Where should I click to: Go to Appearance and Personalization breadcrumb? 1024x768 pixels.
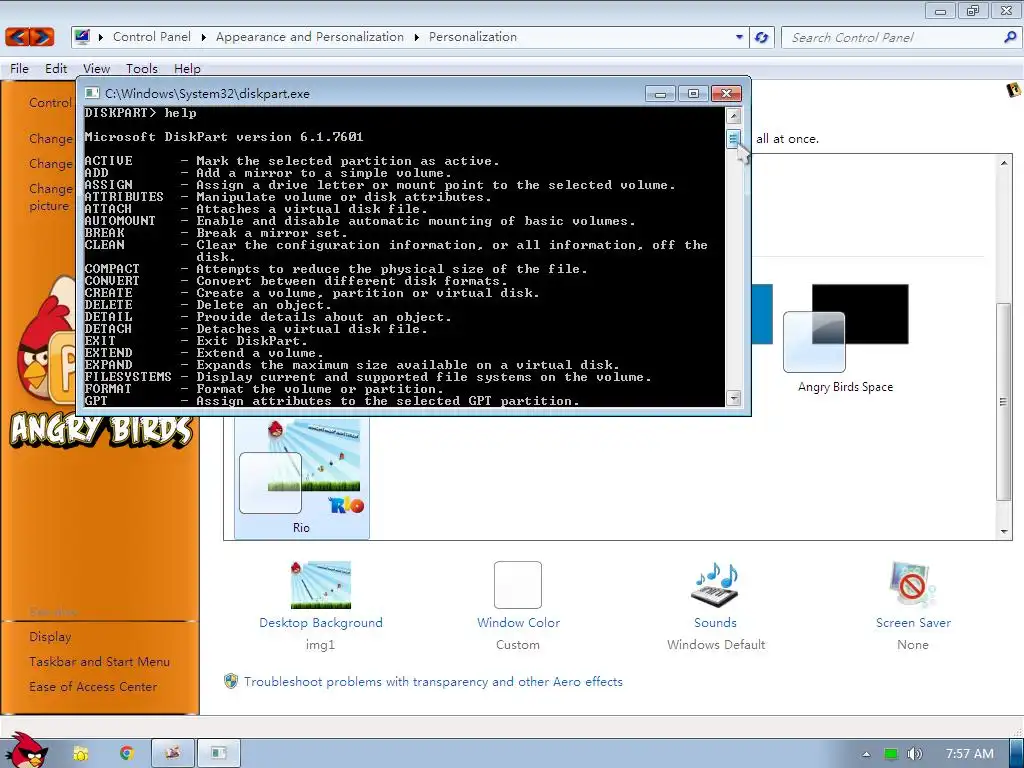coord(310,37)
